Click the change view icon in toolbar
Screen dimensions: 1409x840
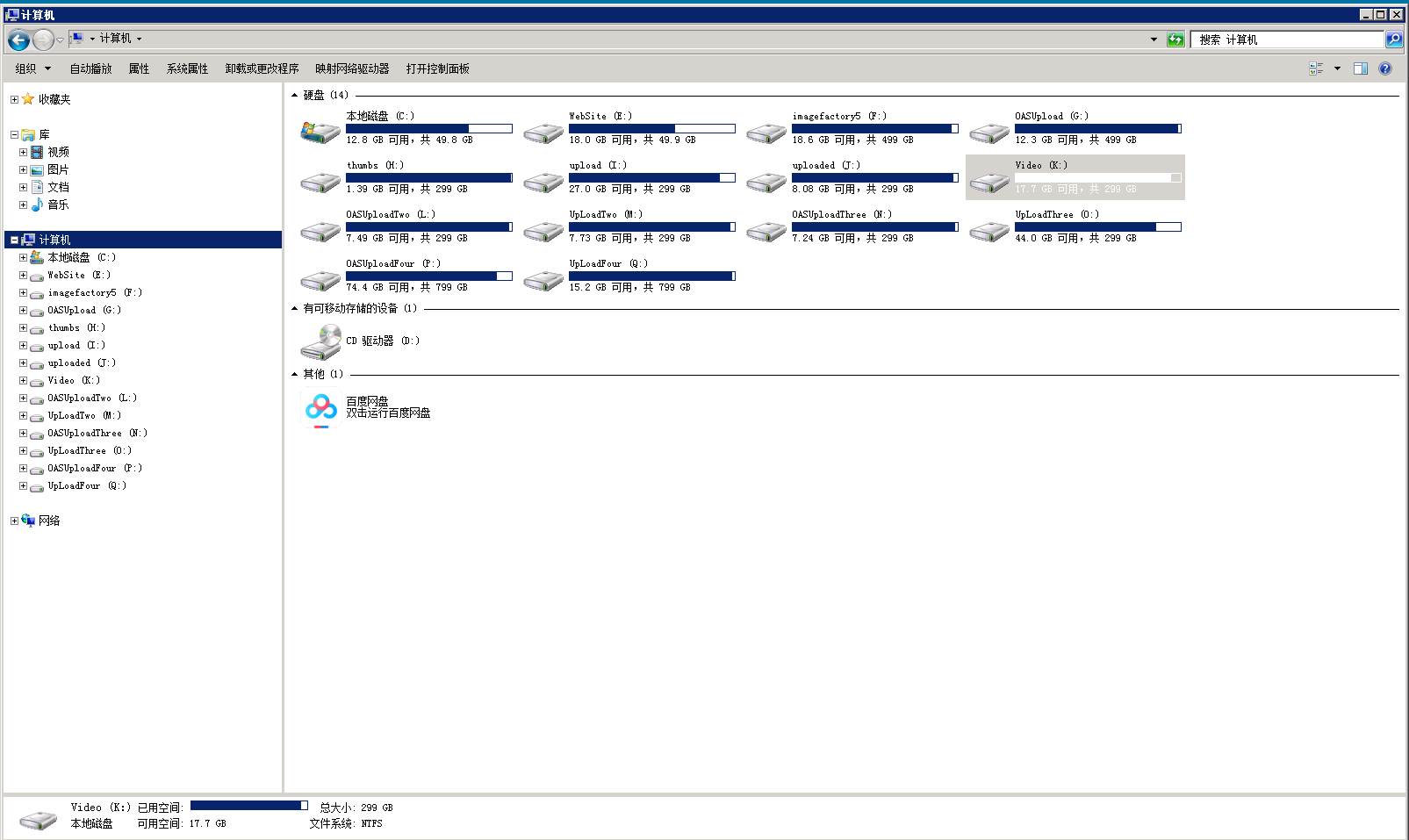coord(1317,68)
